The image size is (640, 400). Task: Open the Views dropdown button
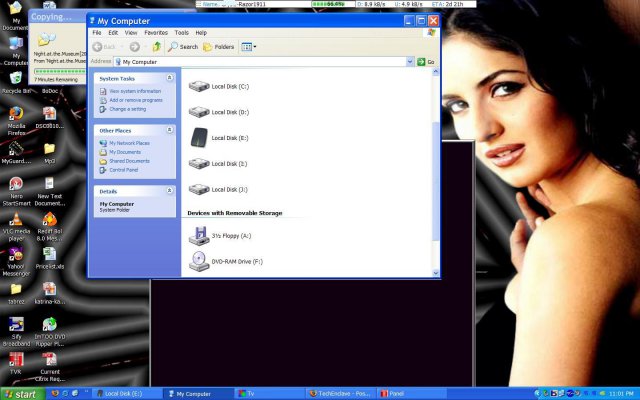pyautogui.click(x=249, y=47)
